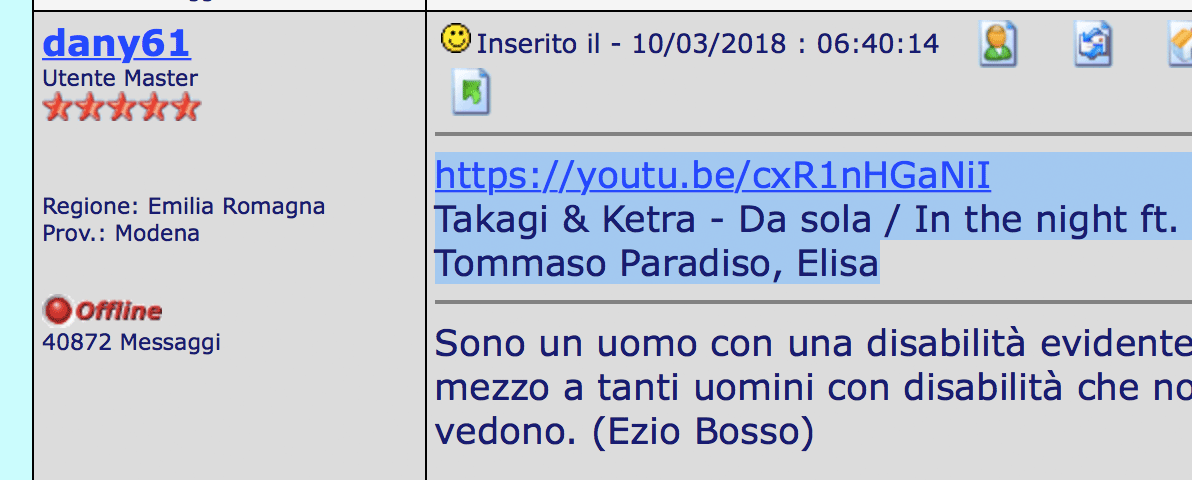This screenshot has height=480, width=1192.
Task: Click the red Offline status ball icon
Action: 58,310
